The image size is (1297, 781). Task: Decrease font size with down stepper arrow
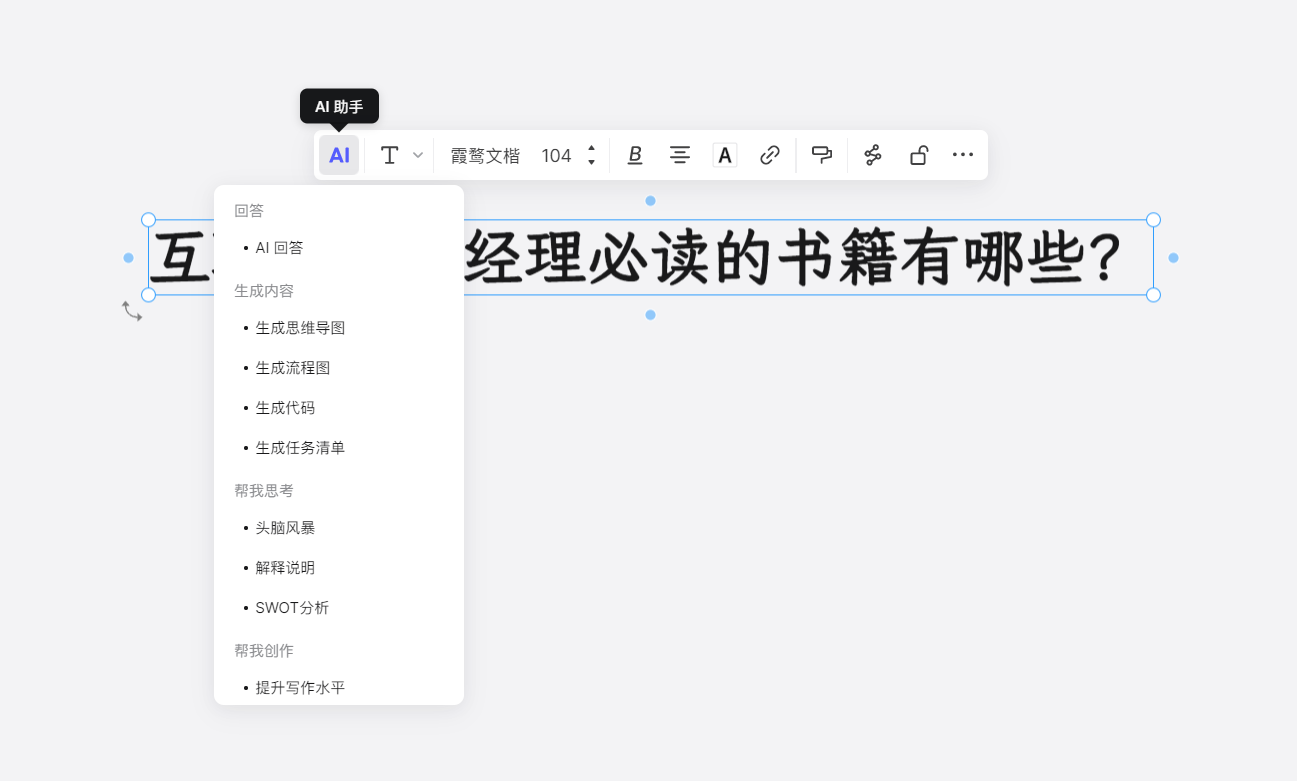click(591, 162)
